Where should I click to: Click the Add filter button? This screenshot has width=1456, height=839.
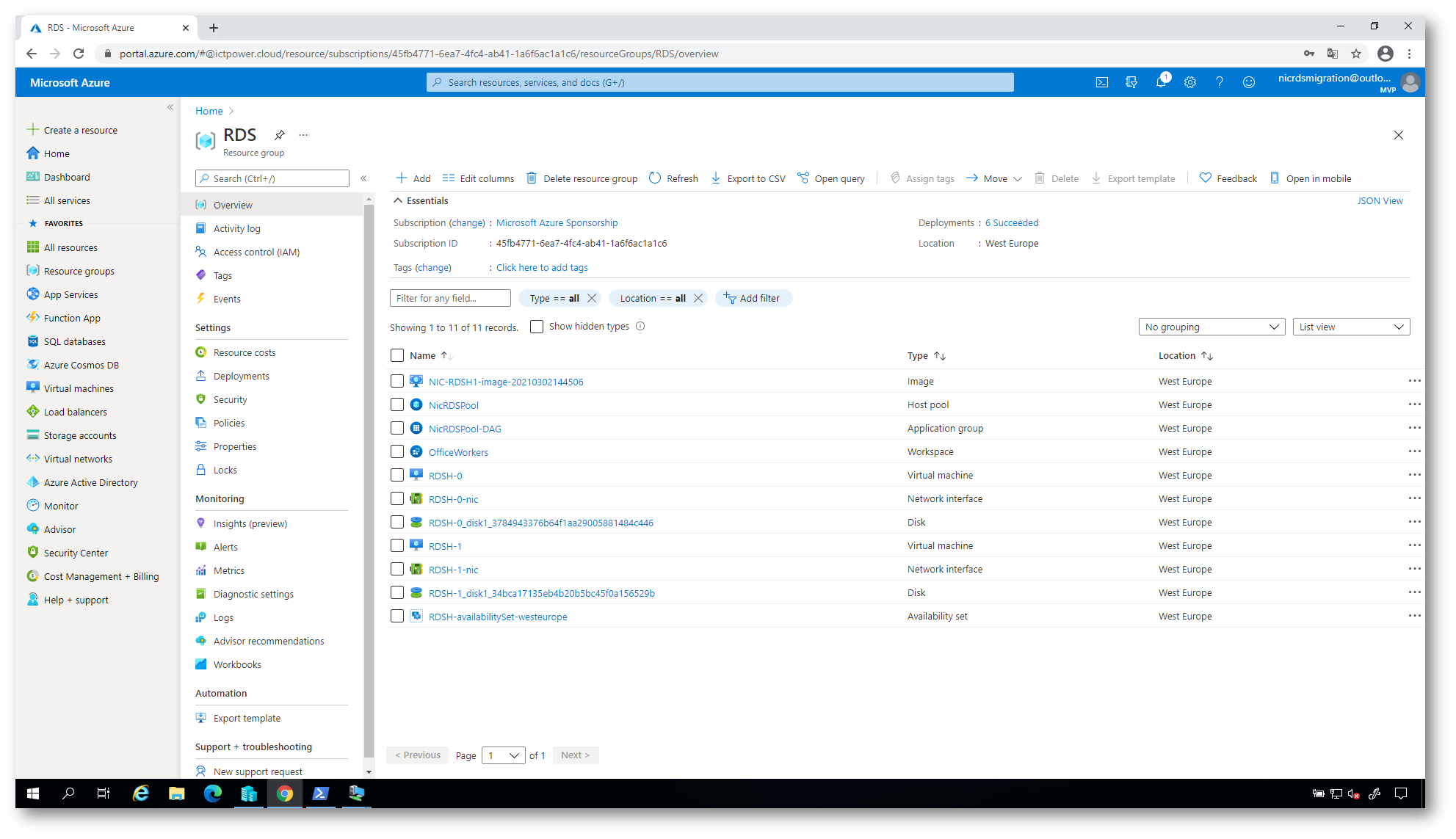click(x=753, y=298)
